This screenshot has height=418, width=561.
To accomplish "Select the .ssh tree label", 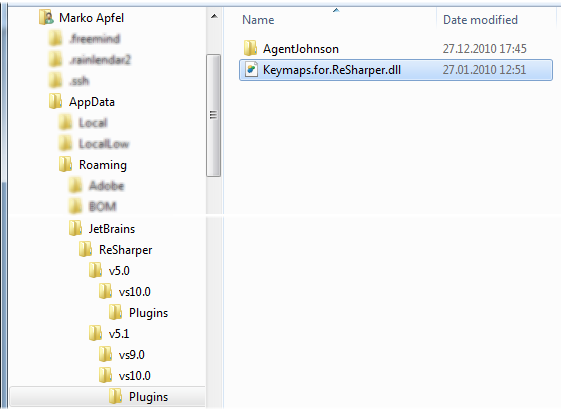I will (79, 81).
